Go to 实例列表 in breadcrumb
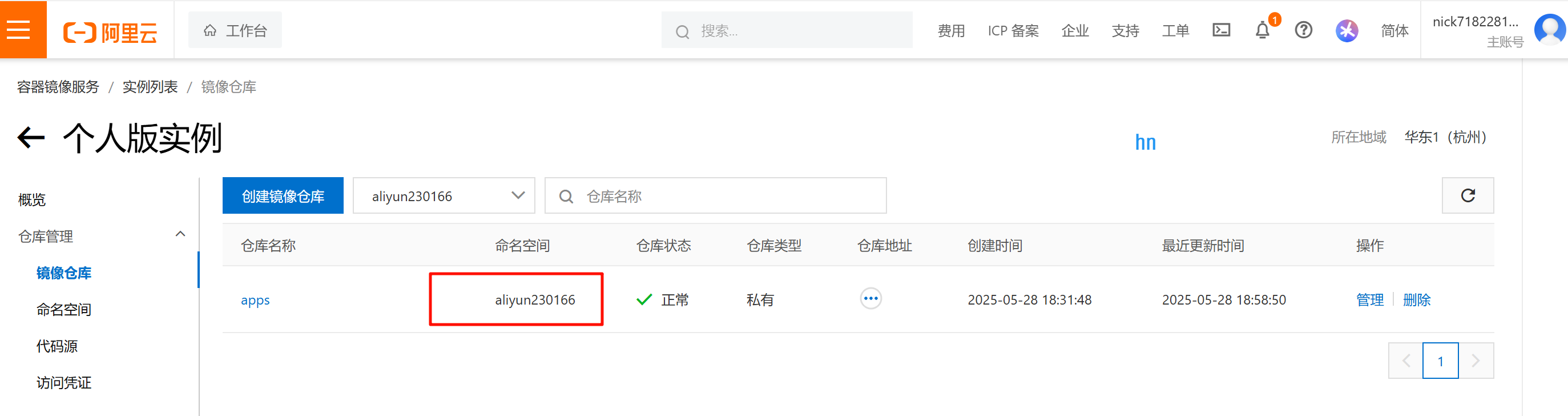 pos(150,87)
